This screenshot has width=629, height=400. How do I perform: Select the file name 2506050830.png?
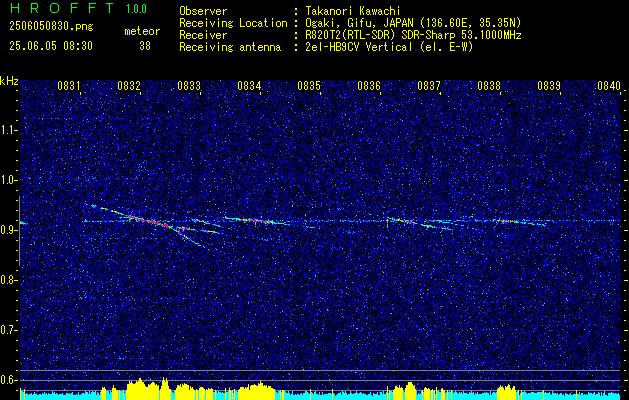click(51, 27)
